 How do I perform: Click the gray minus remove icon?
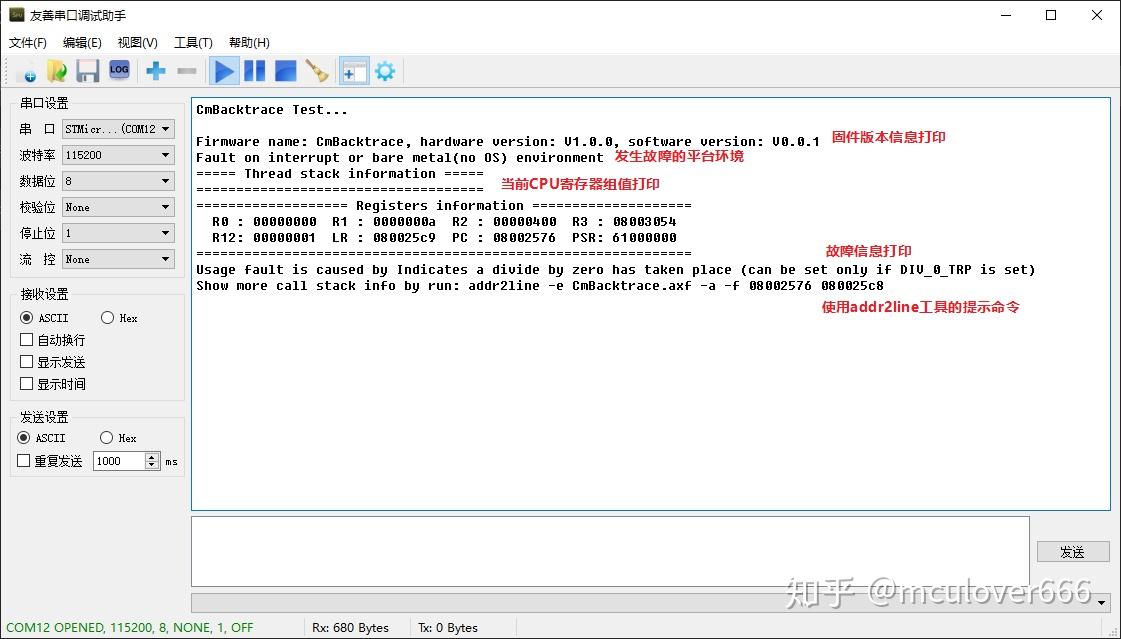point(187,71)
